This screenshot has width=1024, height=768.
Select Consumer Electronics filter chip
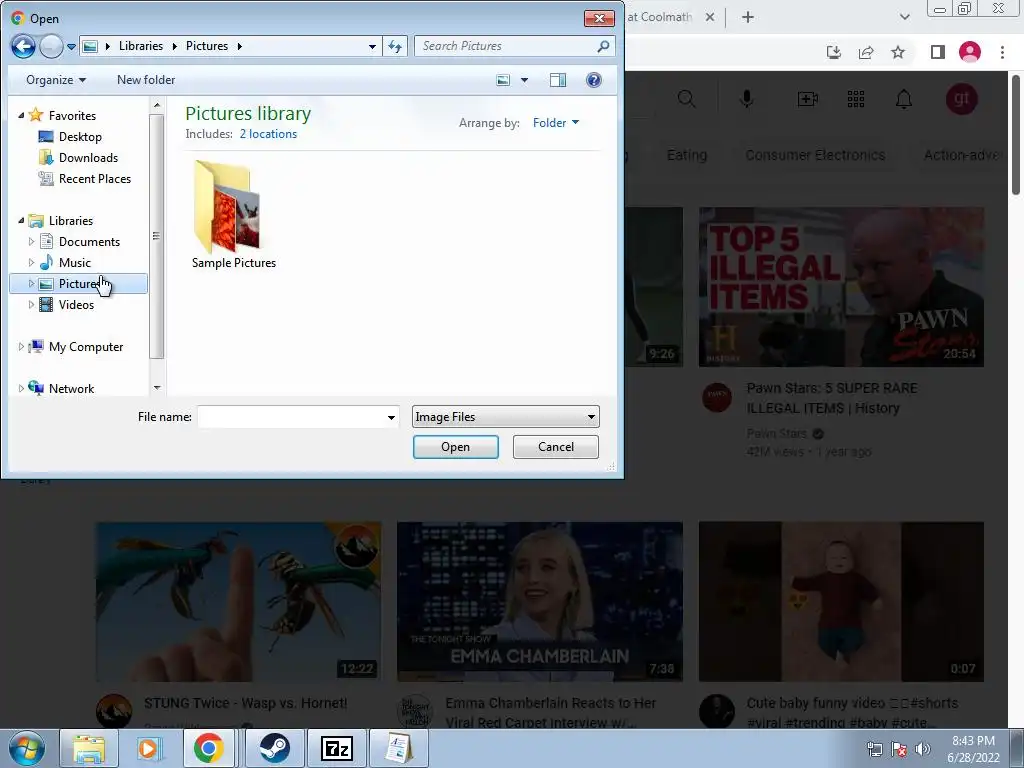815,155
